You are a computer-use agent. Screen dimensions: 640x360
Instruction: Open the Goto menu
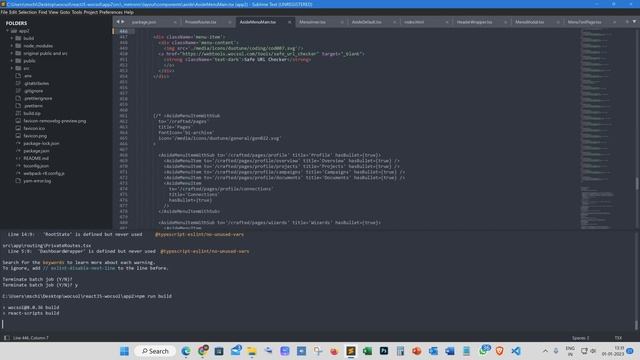point(65,12)
